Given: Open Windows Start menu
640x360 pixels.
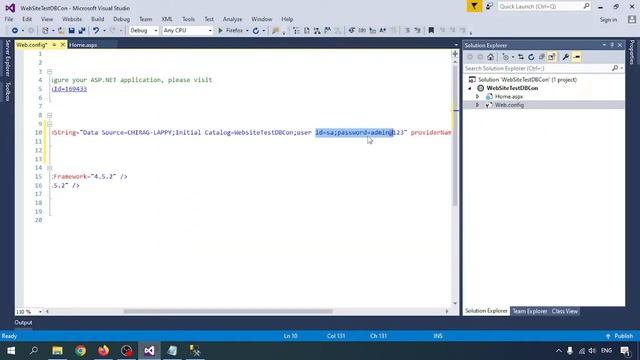Looking at the screenshot, I should pyautogui.click(x=11, y=351).
